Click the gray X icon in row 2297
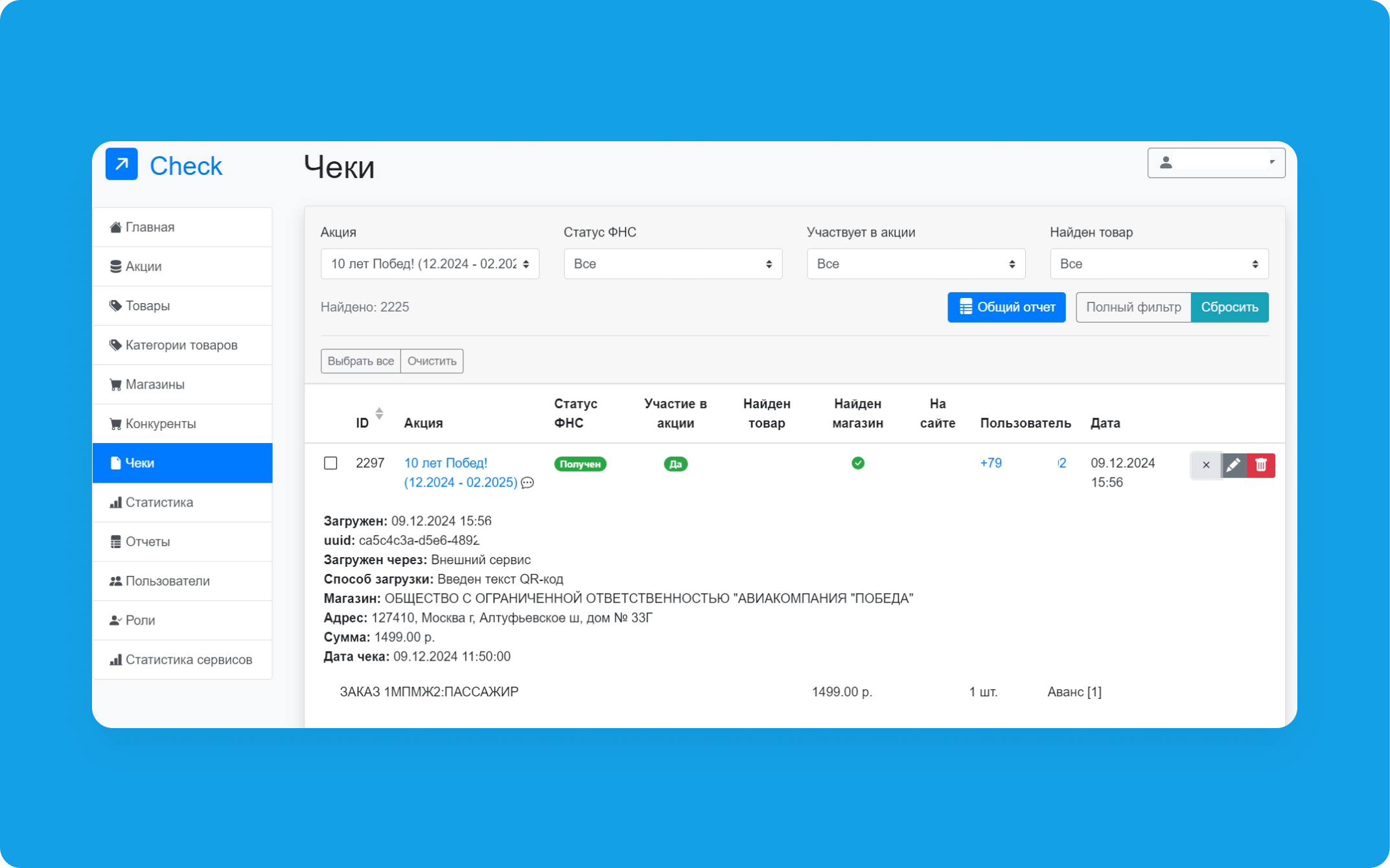The height and width of the screenshot is (868, 1390). (1205, 465)
